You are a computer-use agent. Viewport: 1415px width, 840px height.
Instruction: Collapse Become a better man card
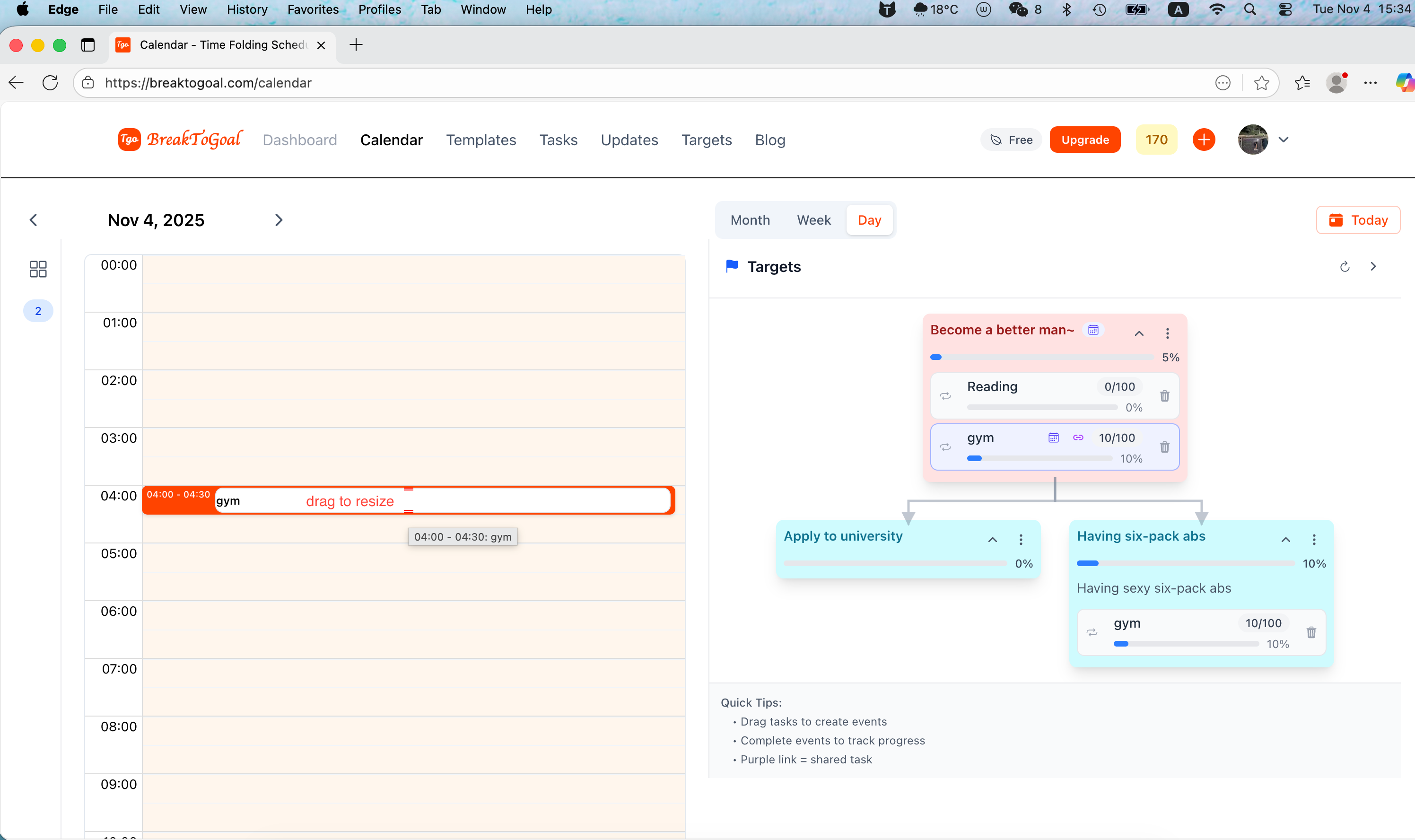tap(1139, 333)
